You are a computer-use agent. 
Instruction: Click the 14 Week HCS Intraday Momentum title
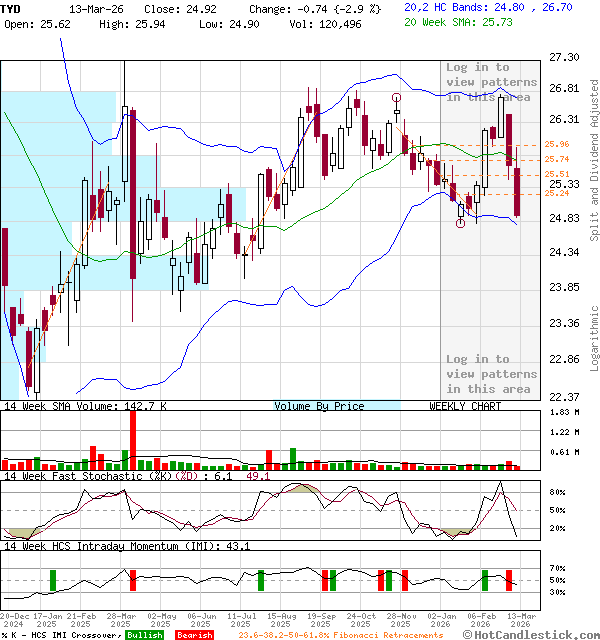(x=125, y=546)
